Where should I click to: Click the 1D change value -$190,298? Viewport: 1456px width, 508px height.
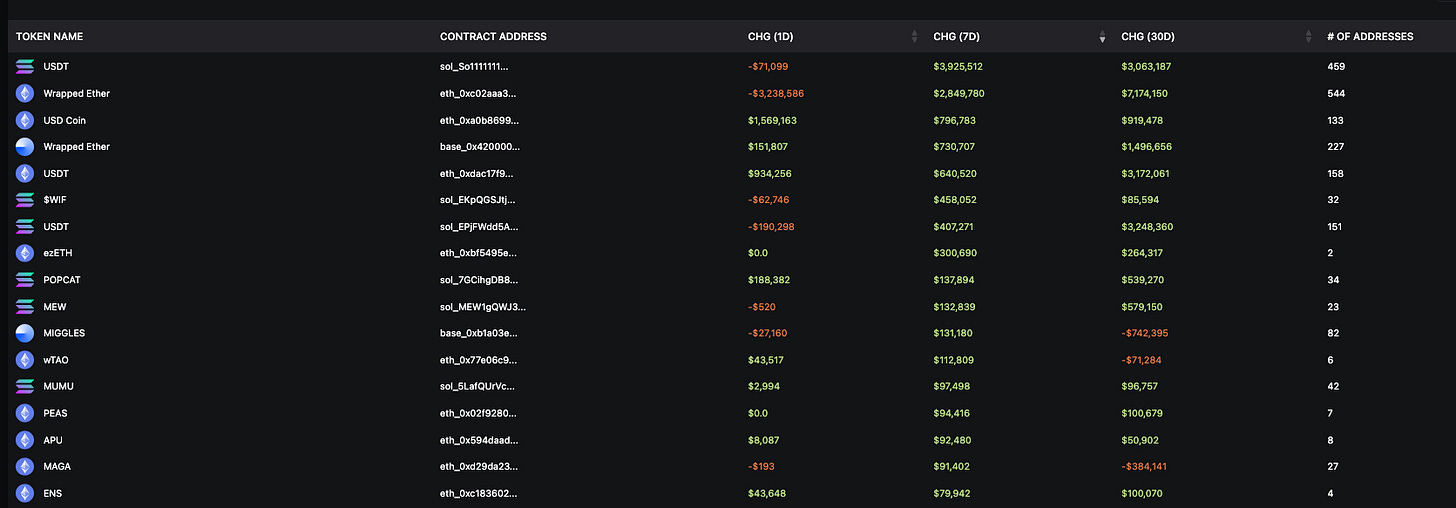(x=773, y=227)
